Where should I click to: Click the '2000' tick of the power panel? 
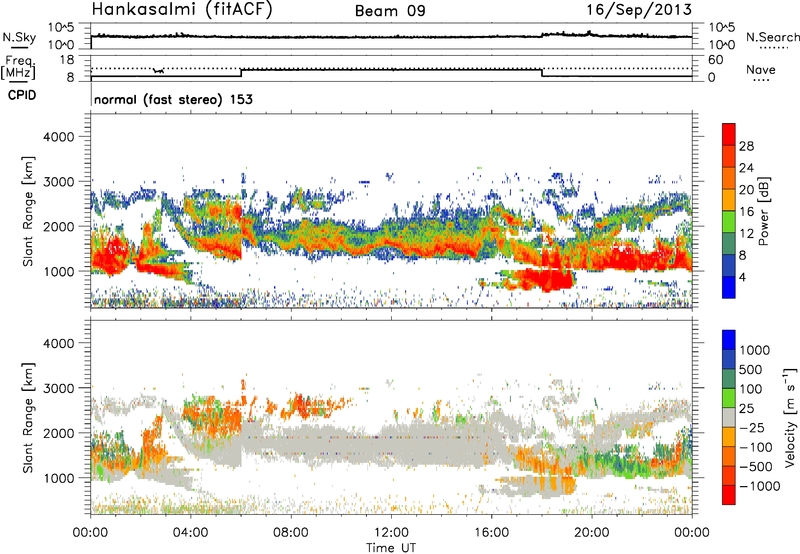click(58, 226)
